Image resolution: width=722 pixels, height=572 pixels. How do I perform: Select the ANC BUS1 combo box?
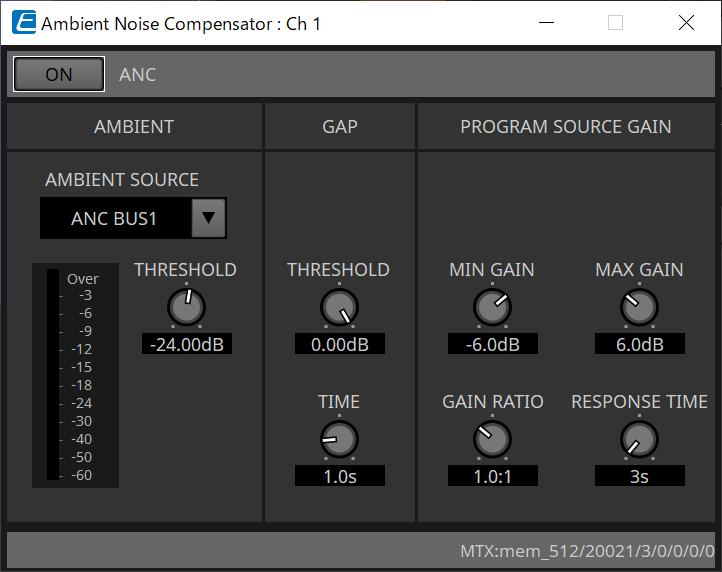click(x=115, y=218)
